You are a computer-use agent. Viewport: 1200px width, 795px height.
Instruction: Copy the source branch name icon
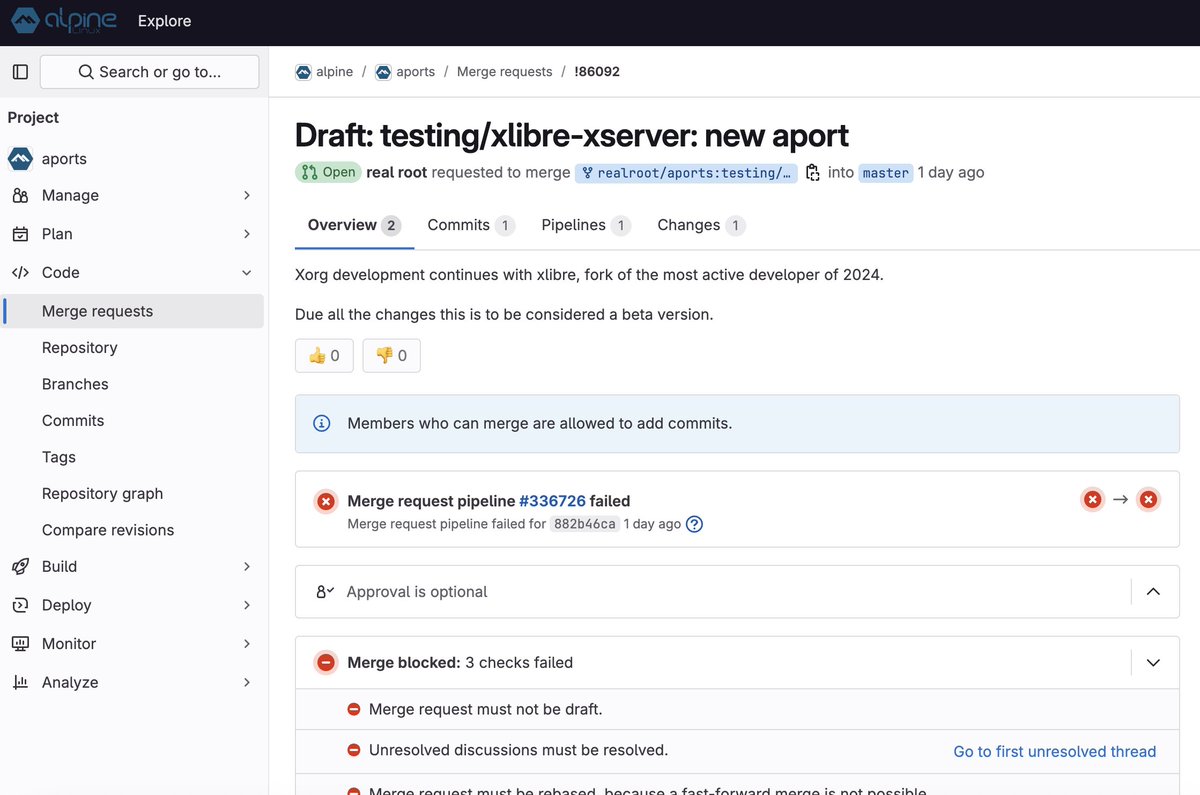812,172
